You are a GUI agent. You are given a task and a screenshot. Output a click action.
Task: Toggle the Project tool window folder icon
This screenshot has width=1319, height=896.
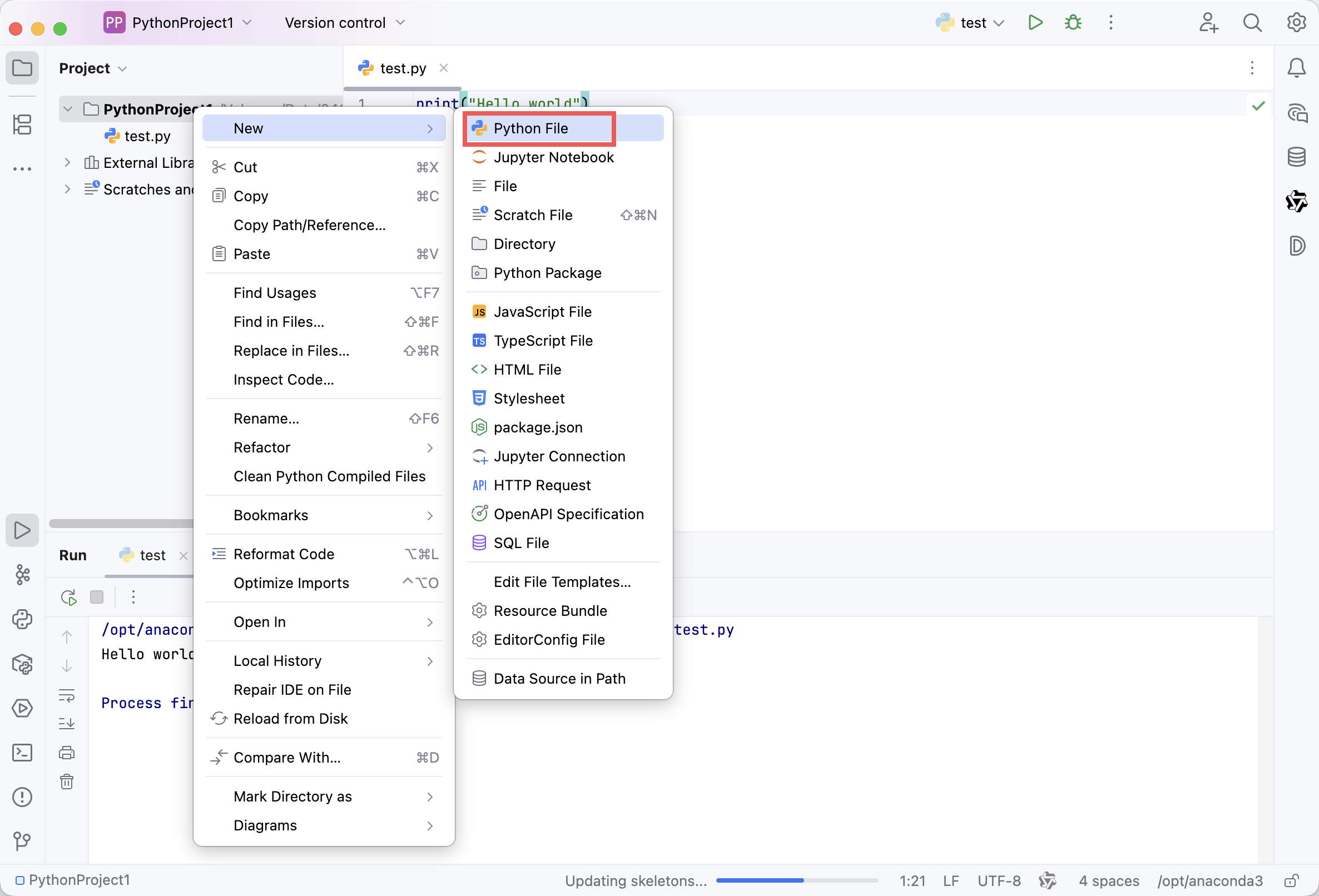click(x=22, y=68)
